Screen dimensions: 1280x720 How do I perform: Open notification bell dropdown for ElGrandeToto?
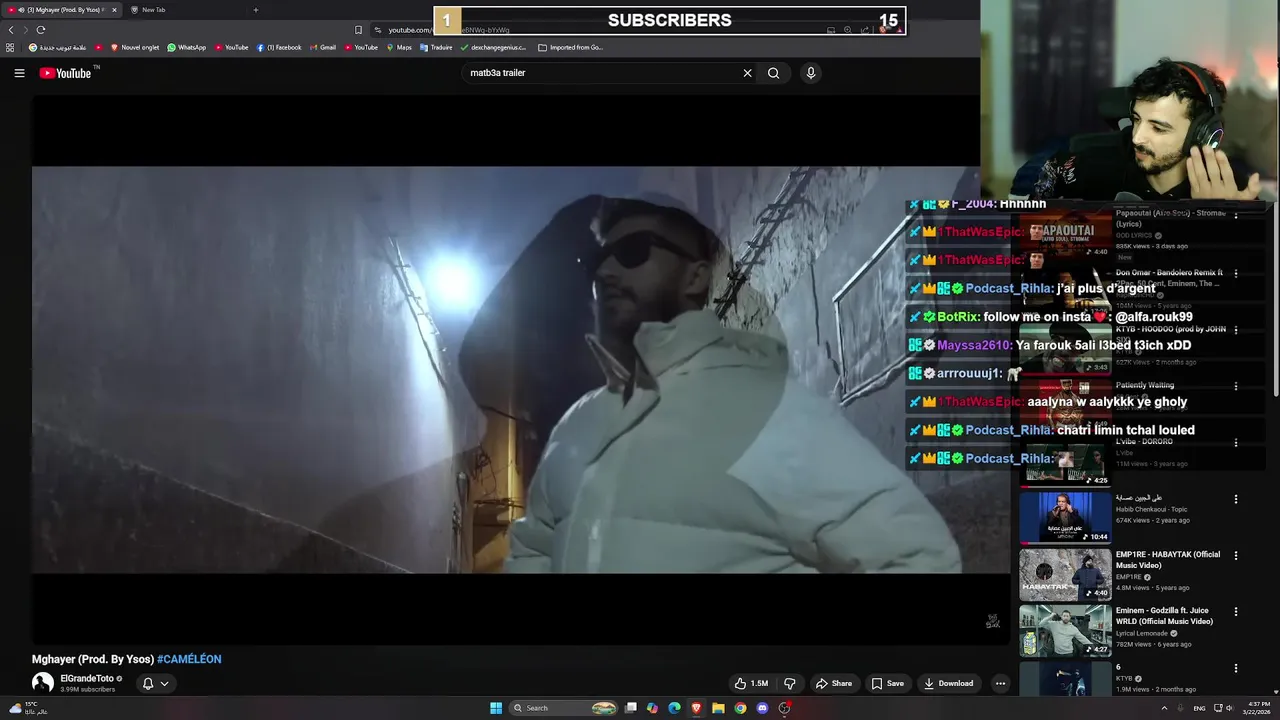click(155, 684)
